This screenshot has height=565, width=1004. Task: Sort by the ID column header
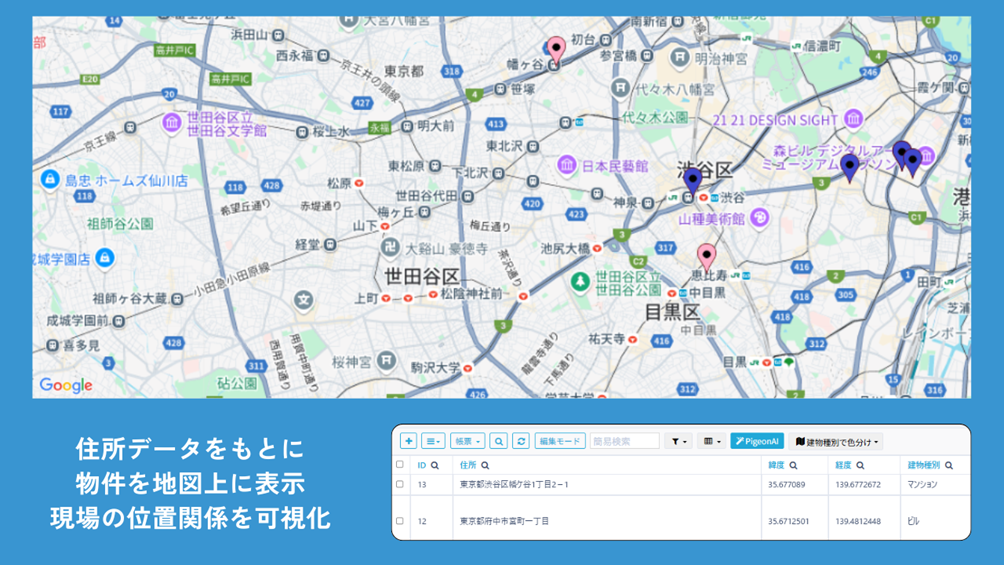point(421,465)
